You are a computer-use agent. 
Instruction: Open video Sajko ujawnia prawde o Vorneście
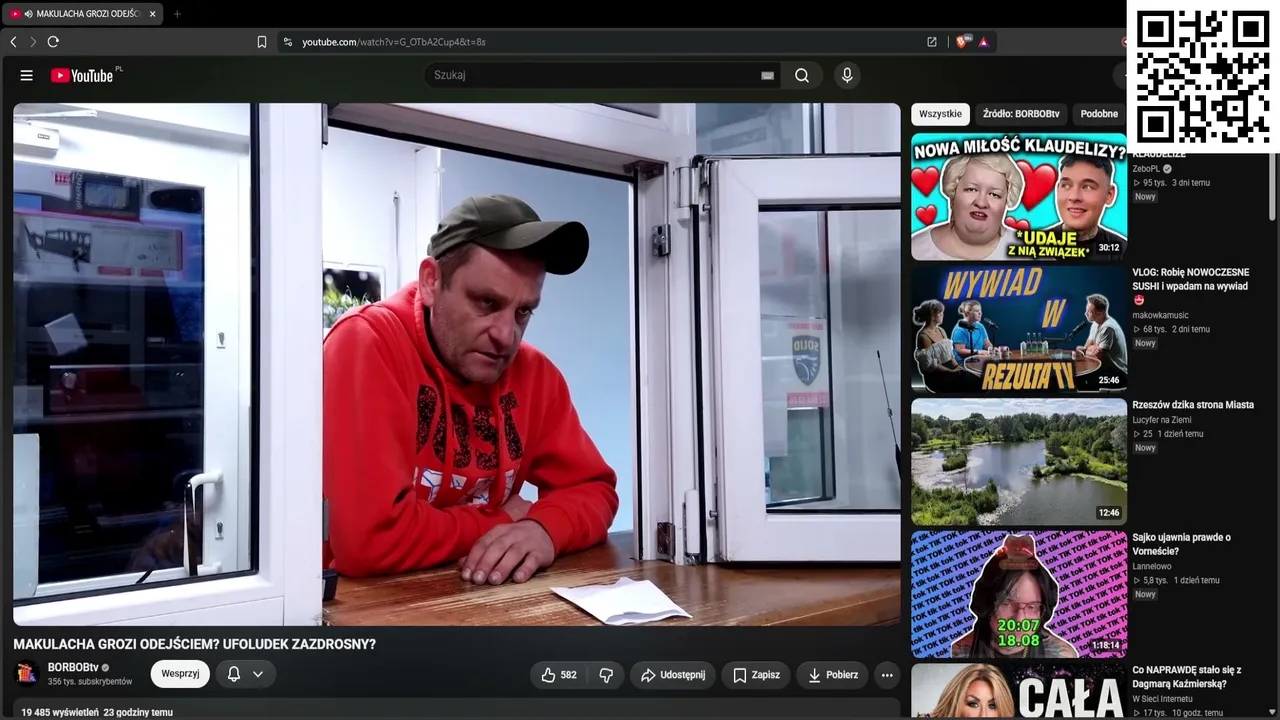[x=1182, y=544]
